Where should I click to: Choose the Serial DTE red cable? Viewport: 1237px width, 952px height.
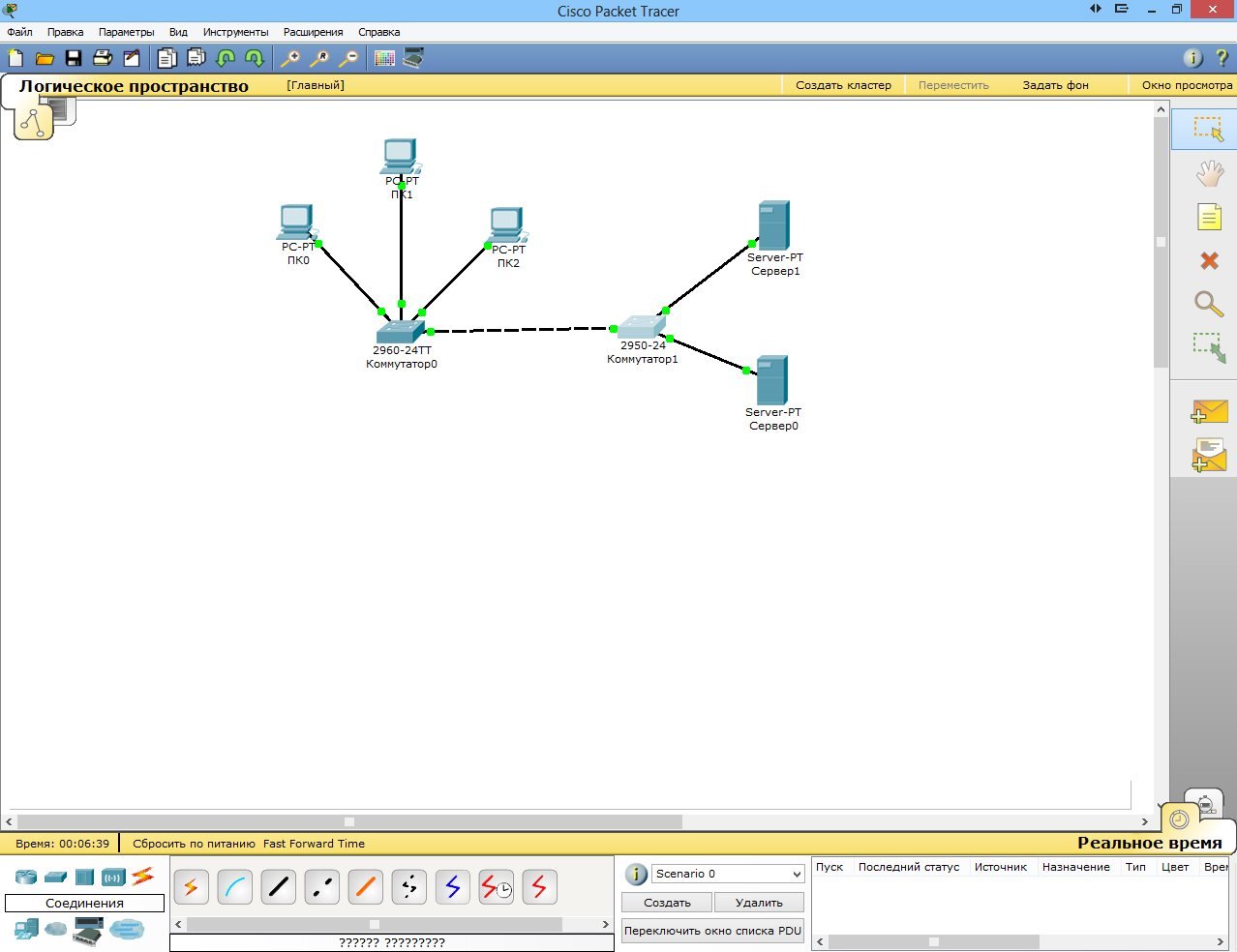pos(539,887)
